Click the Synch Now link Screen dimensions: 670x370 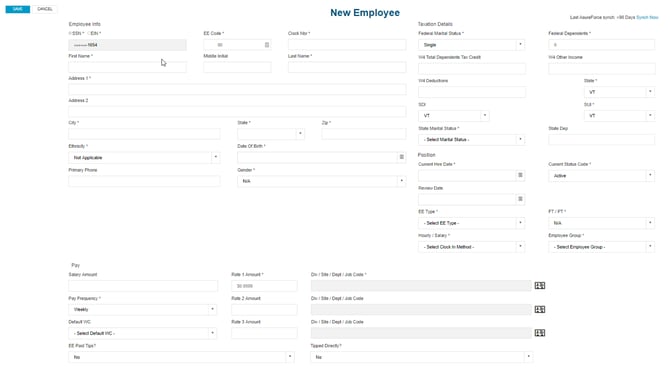point(647,18)
